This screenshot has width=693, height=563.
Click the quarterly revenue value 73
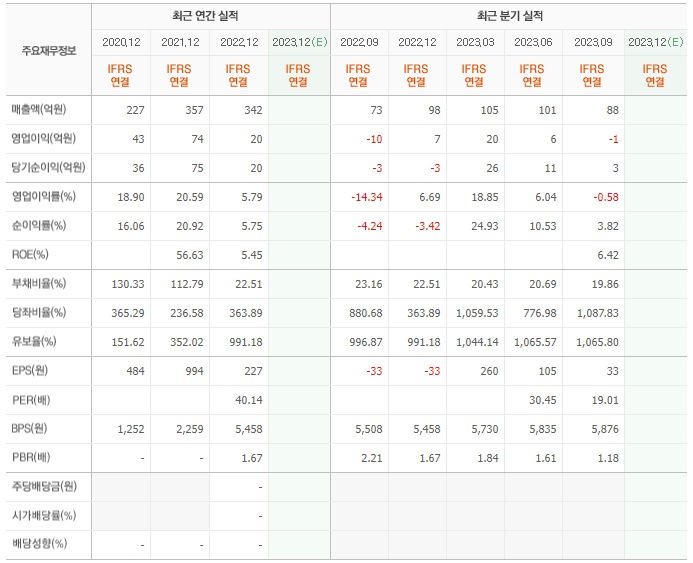[377, 110]
